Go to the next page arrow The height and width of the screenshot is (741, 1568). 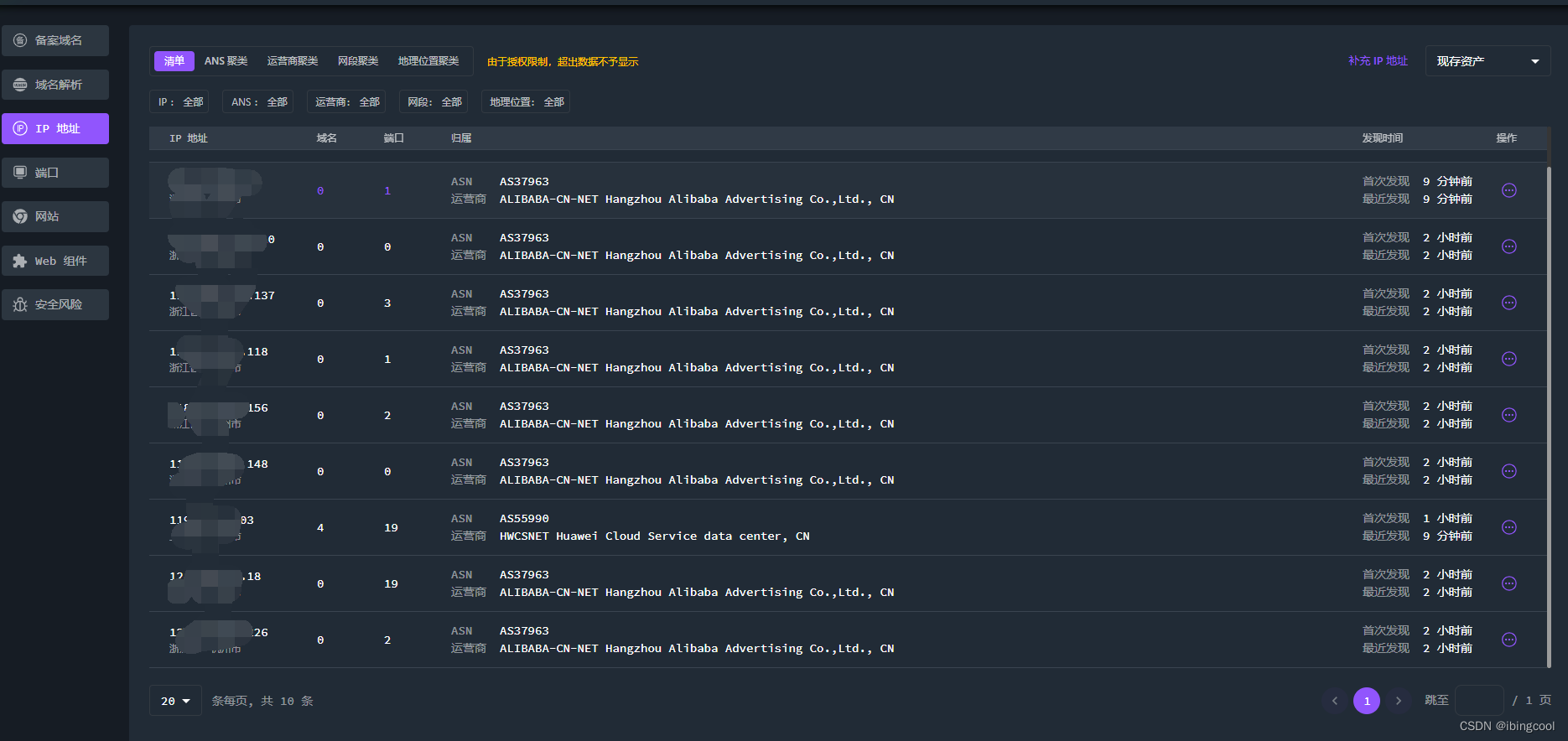[1398, 701]
